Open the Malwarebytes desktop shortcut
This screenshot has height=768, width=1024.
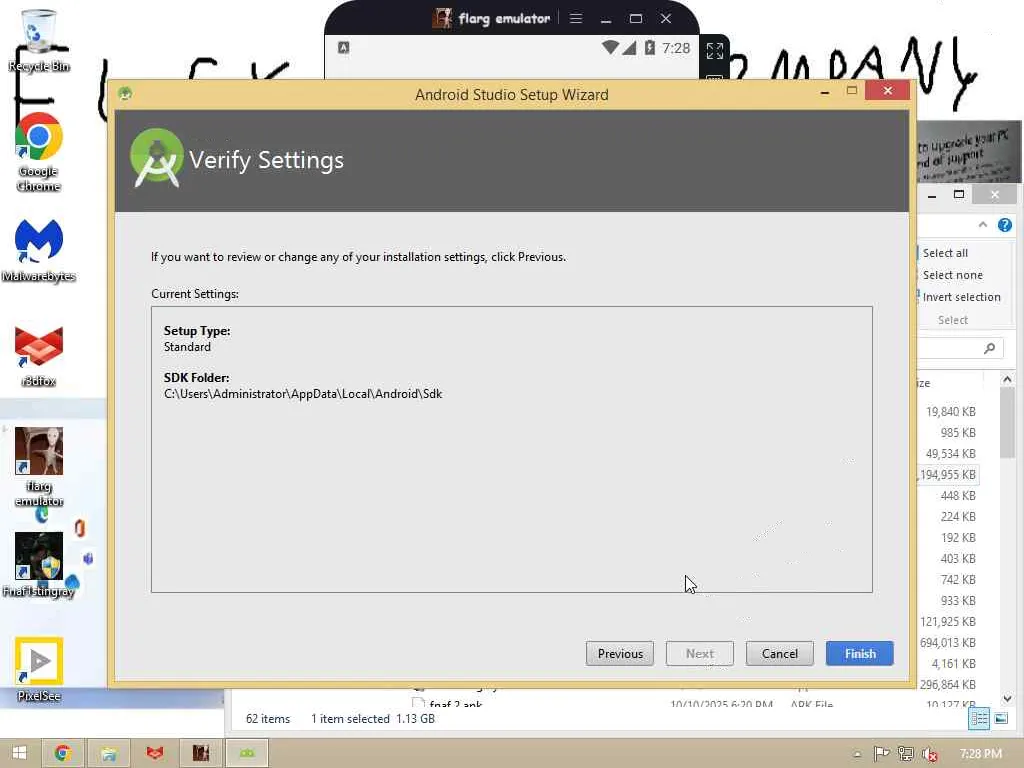[x=39, y=251]
